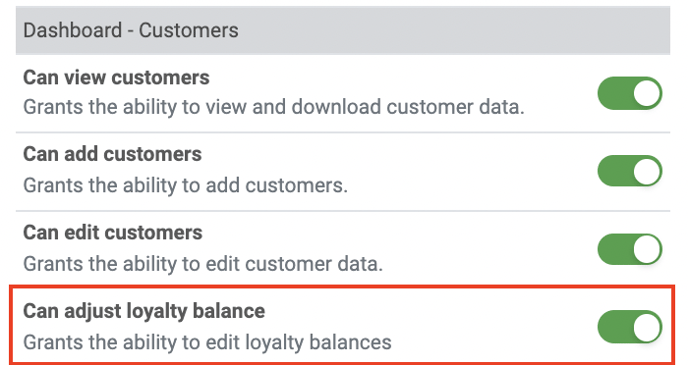Click white knob on view customers switch
This screenshot has width=688, height=365.
pos(646,93)
